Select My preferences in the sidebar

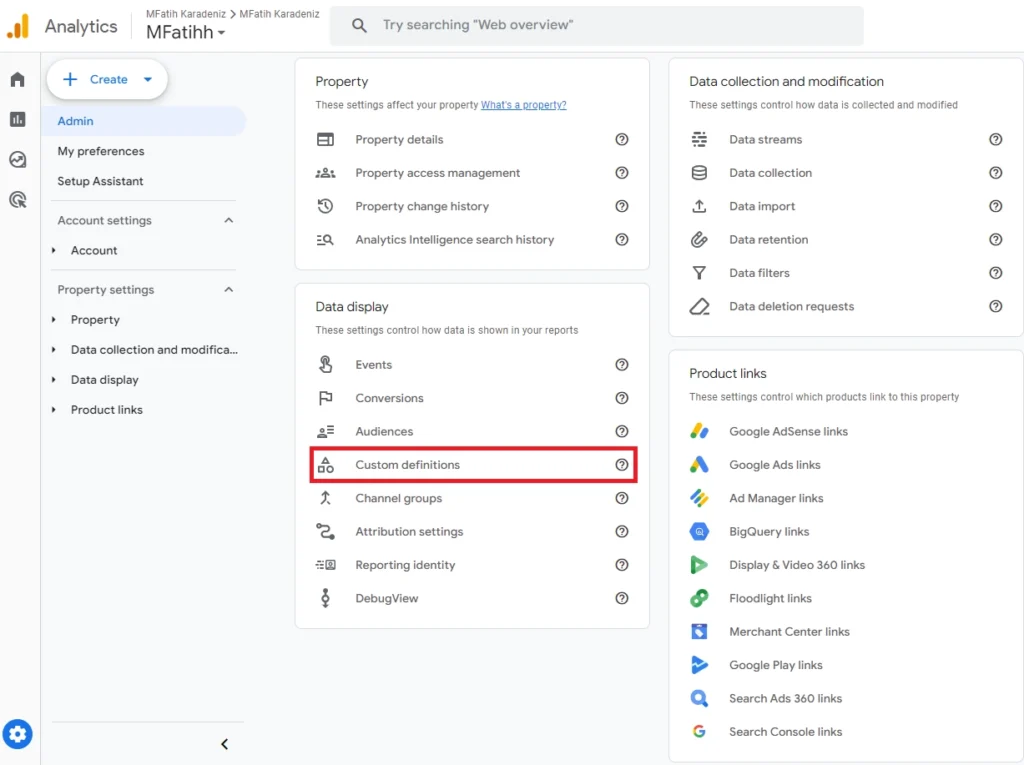pyautogui.click(x=101, y=151)
